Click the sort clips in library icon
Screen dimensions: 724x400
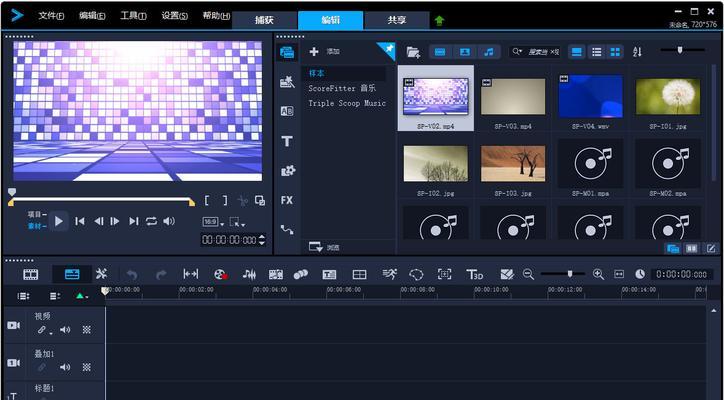click(637, 52)
